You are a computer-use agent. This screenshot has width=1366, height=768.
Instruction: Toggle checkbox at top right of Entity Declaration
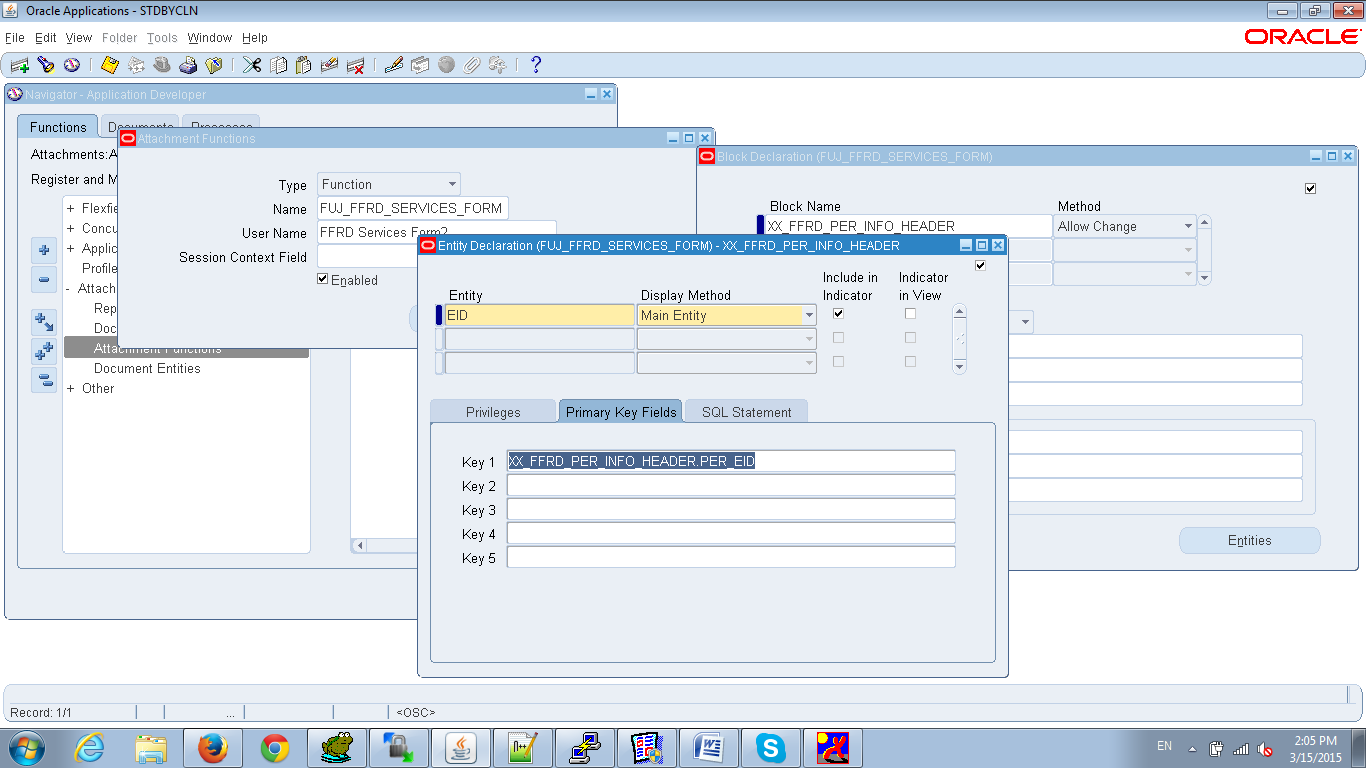(x=980, y=265)
